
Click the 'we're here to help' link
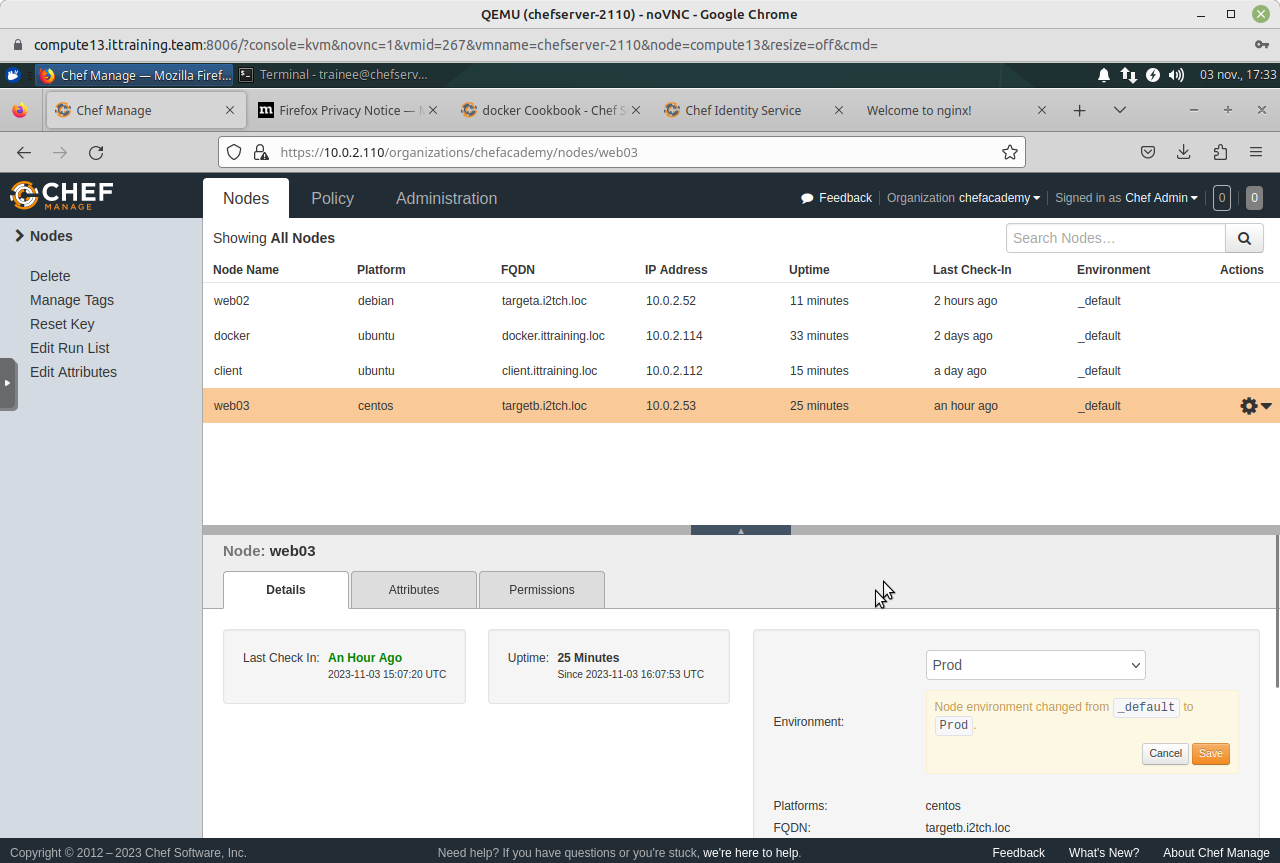[750, 853]
